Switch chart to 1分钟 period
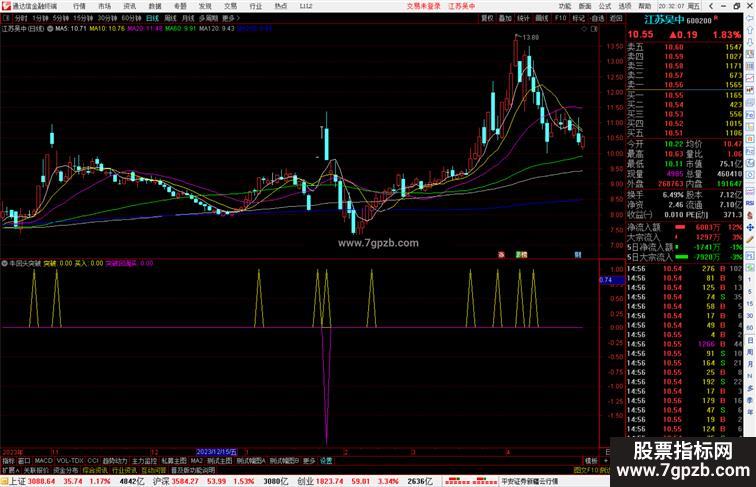The height and width of the screenshot is (487, 756). tap(40, 18)
